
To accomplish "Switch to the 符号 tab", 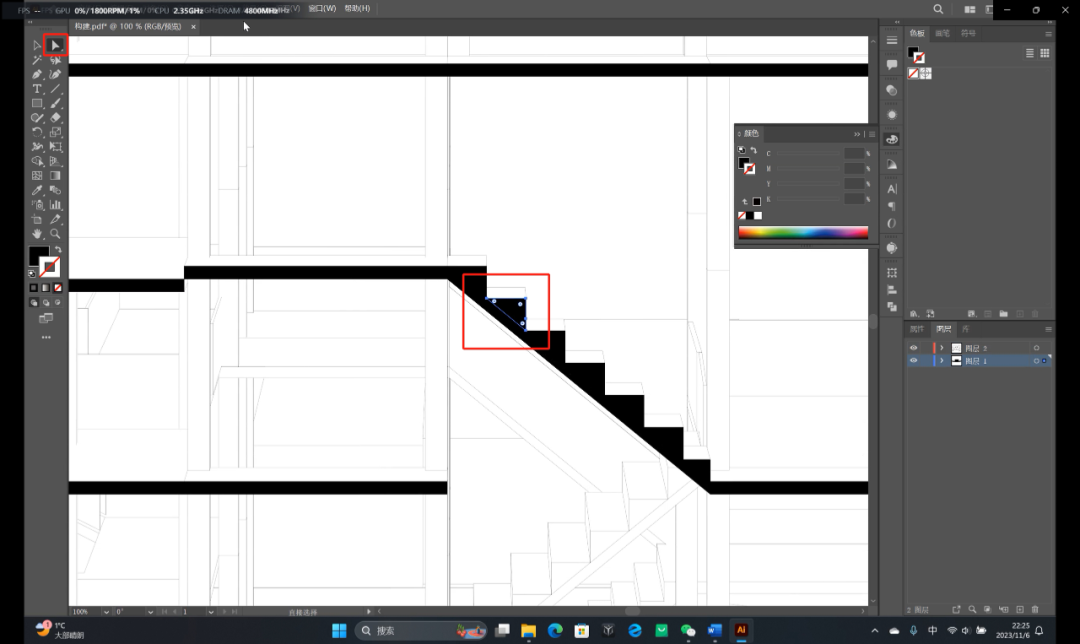I will click(x=968, y=33).
